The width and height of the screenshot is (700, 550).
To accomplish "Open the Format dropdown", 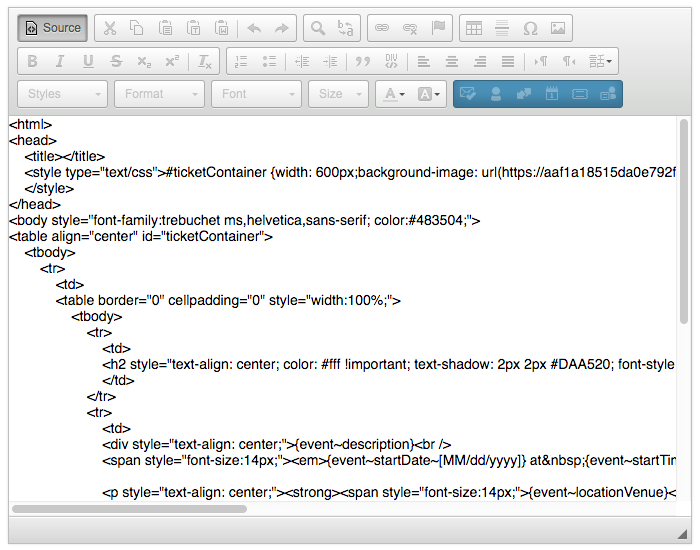I will pos(159,94).
